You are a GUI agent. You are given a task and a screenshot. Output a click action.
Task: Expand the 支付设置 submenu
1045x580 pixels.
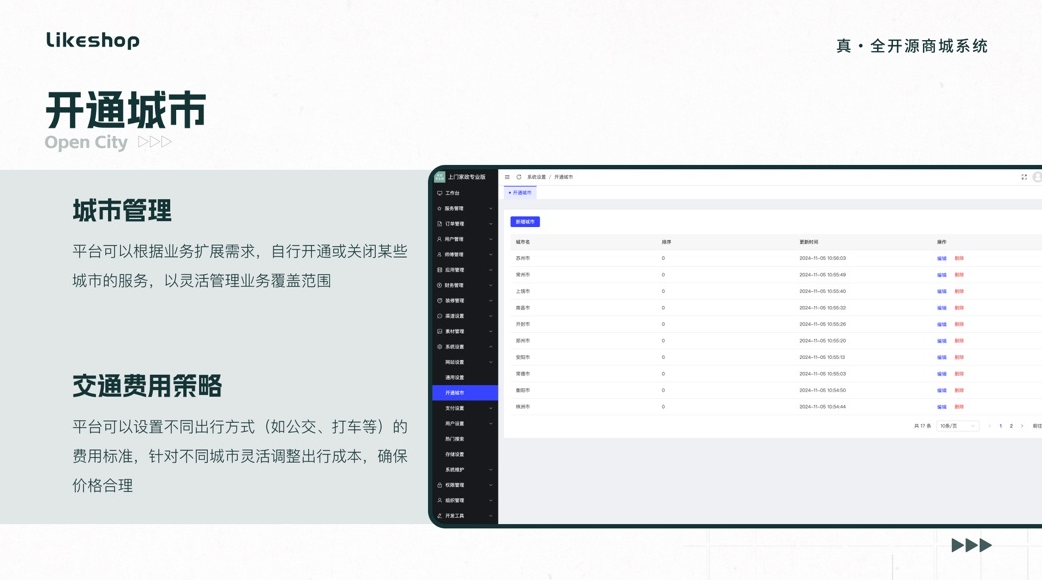(491, 408)
